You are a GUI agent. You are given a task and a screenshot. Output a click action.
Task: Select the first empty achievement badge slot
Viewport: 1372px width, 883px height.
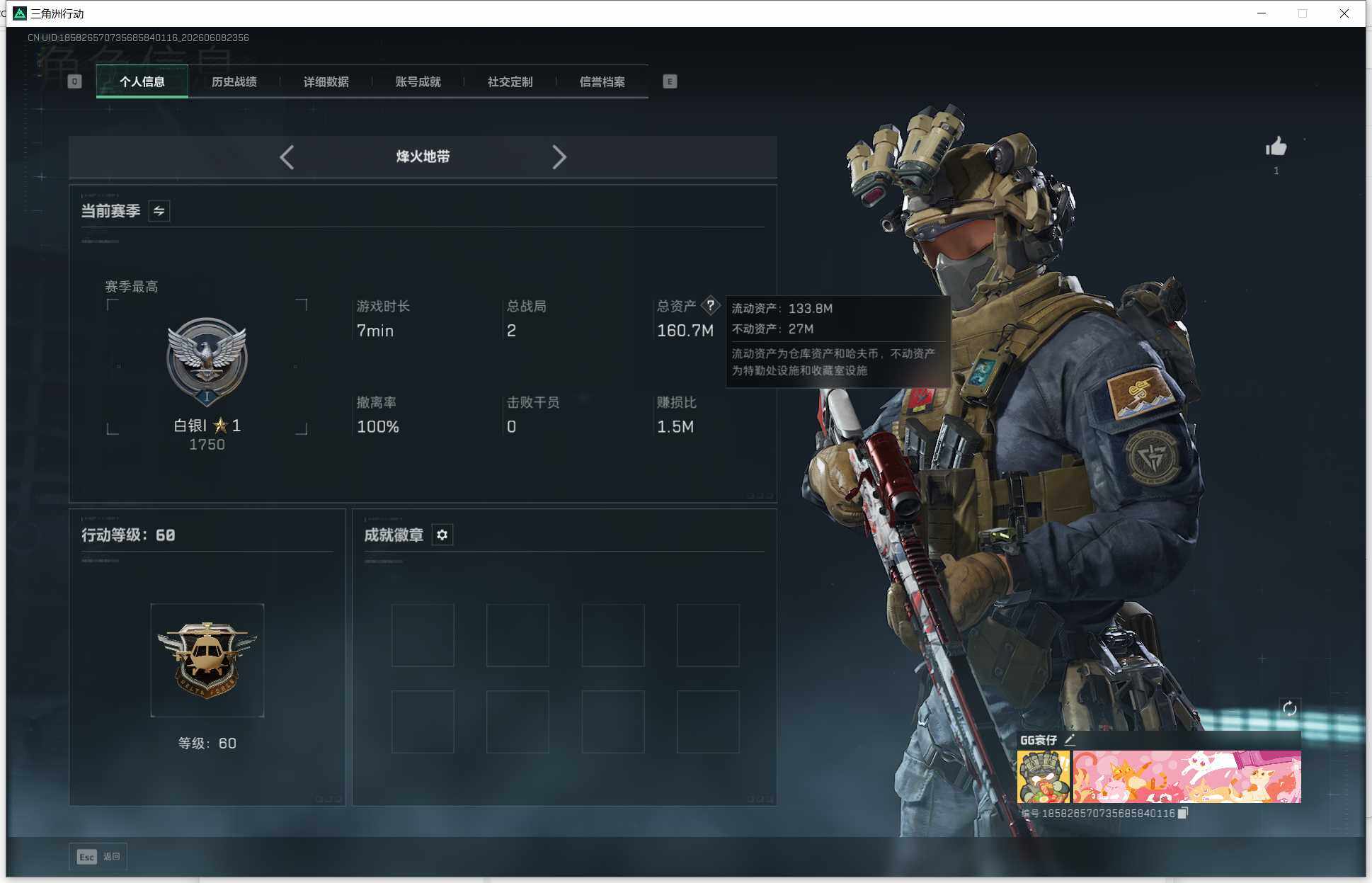click(423, 635)
